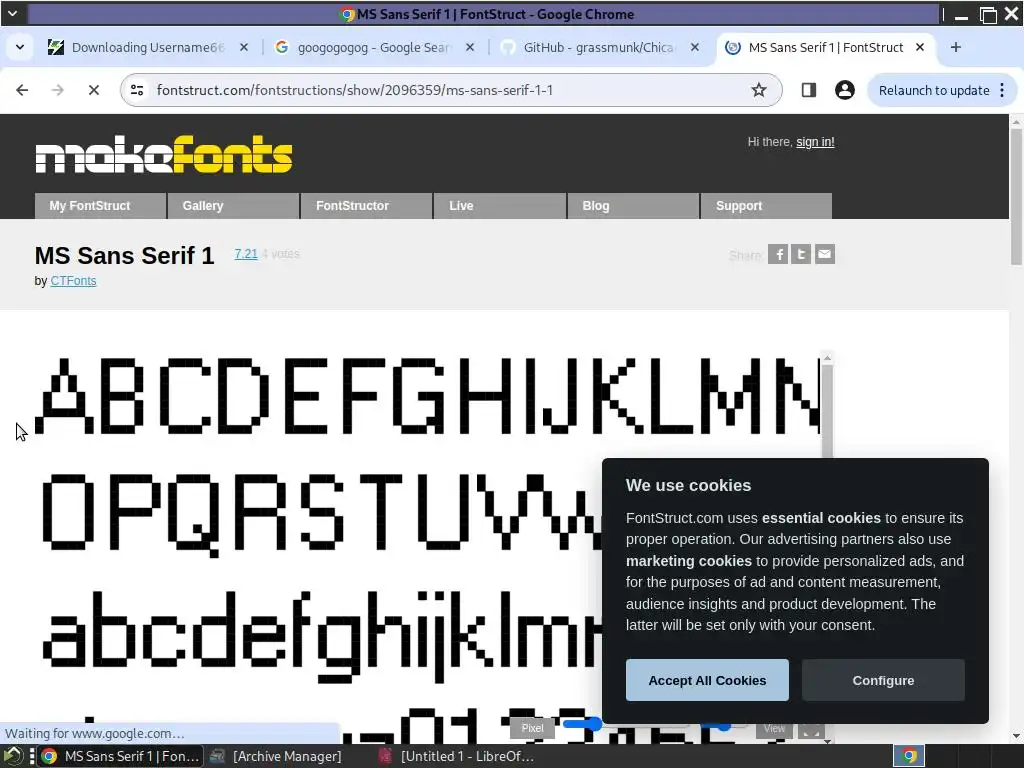Accept All Cookies

[707, 680]
